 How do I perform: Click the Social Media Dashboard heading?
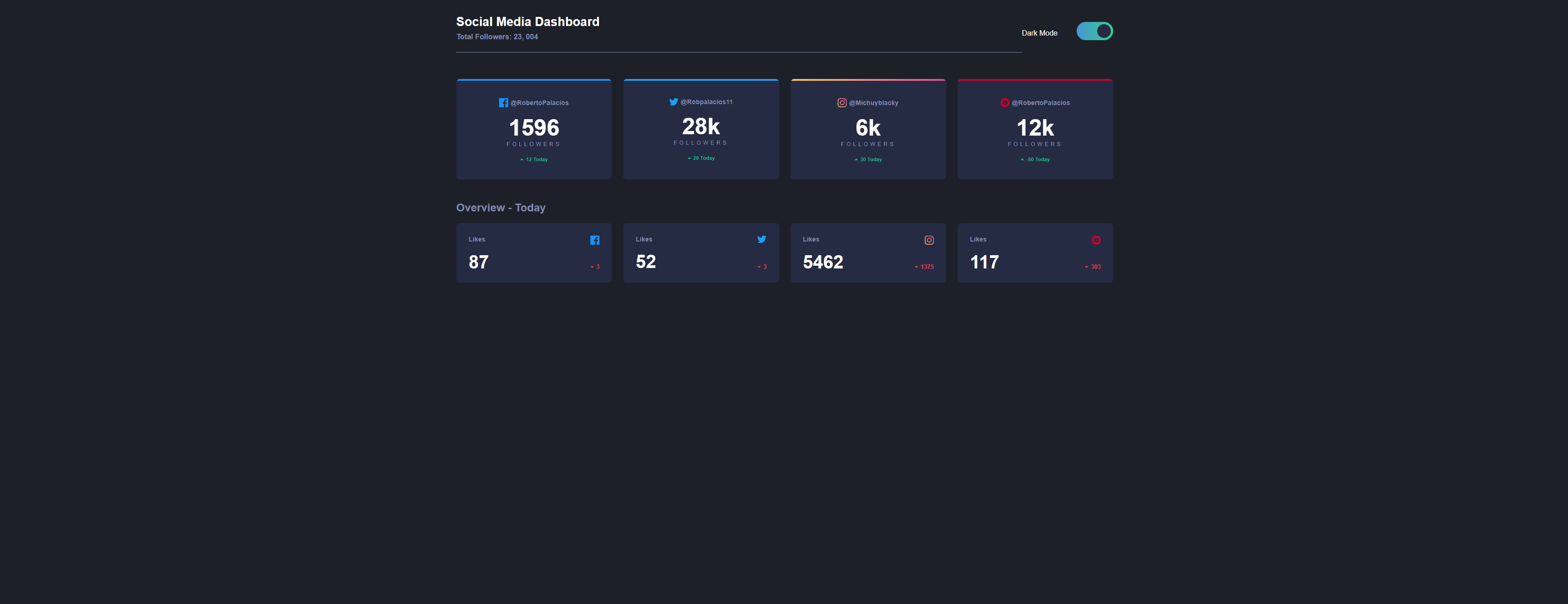[527, 22]
